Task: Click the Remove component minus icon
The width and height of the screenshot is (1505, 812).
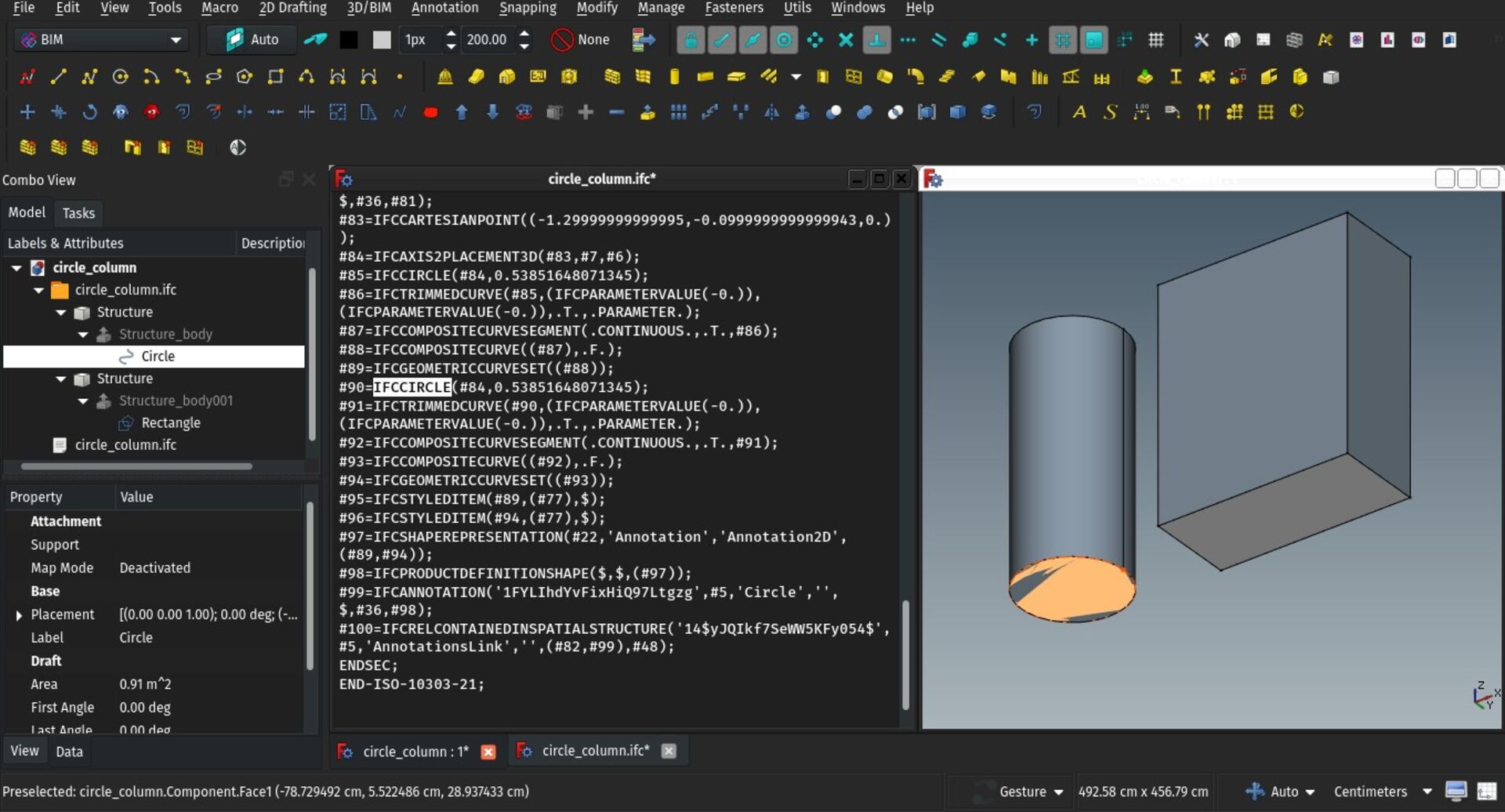Action: click(617, 112)
